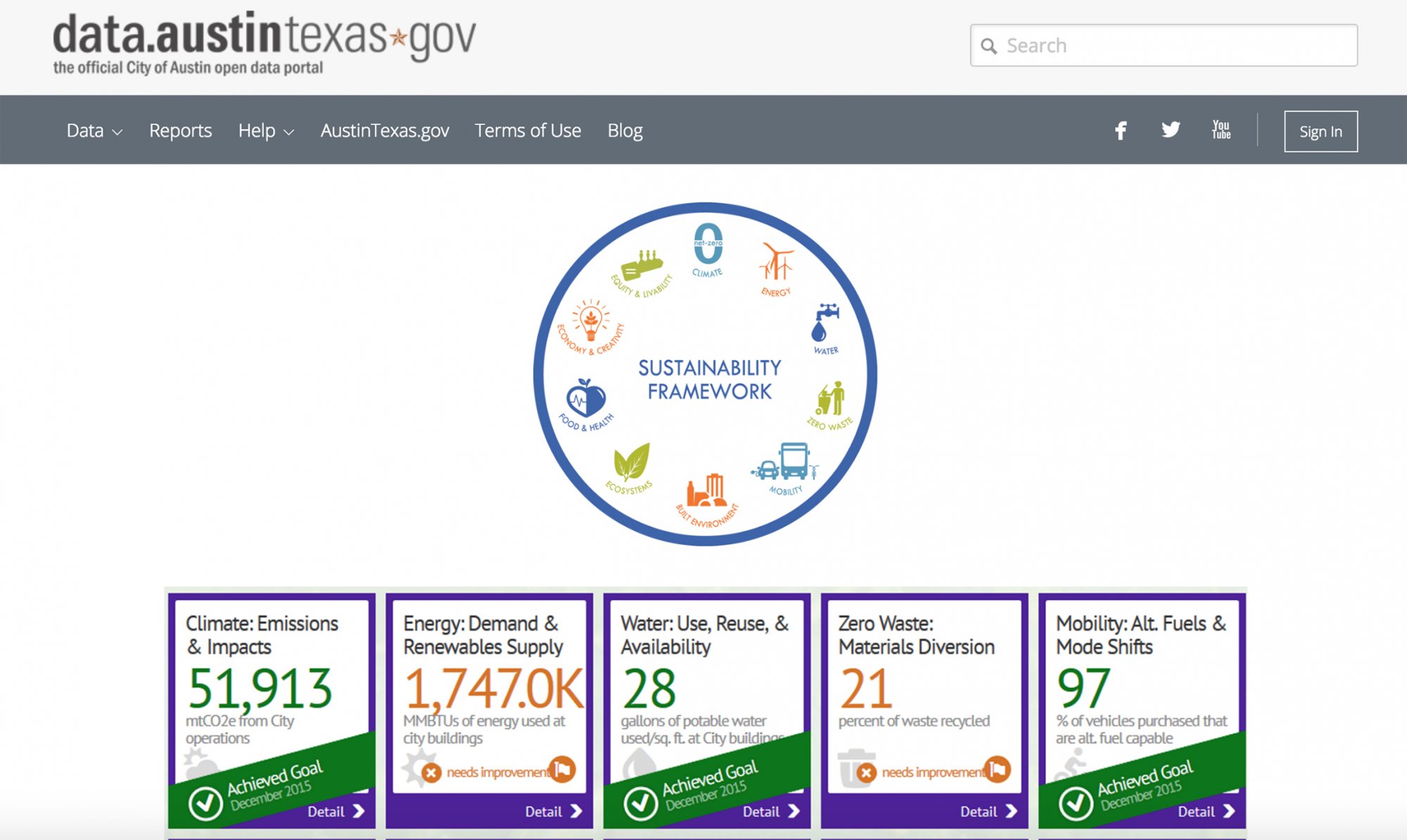Screen dimensions: 1407x840
Task: Click the Zero Waste: Materials Diversion title
Action: coord(916,635)
